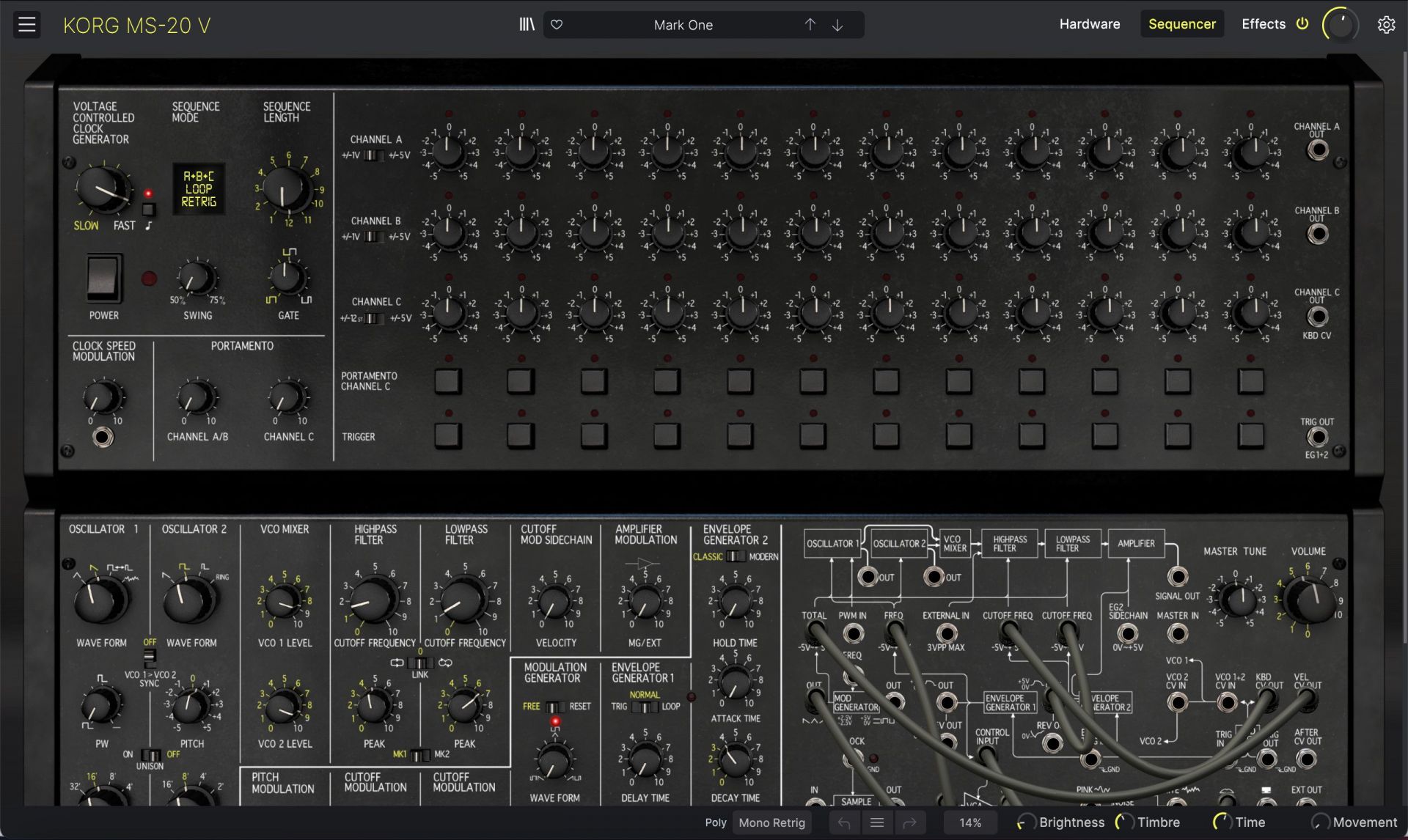The image size is (1408, 840).
Task: Switch Envelope Generator 2 Classic/Modern
Action: (x=736, y=556)
